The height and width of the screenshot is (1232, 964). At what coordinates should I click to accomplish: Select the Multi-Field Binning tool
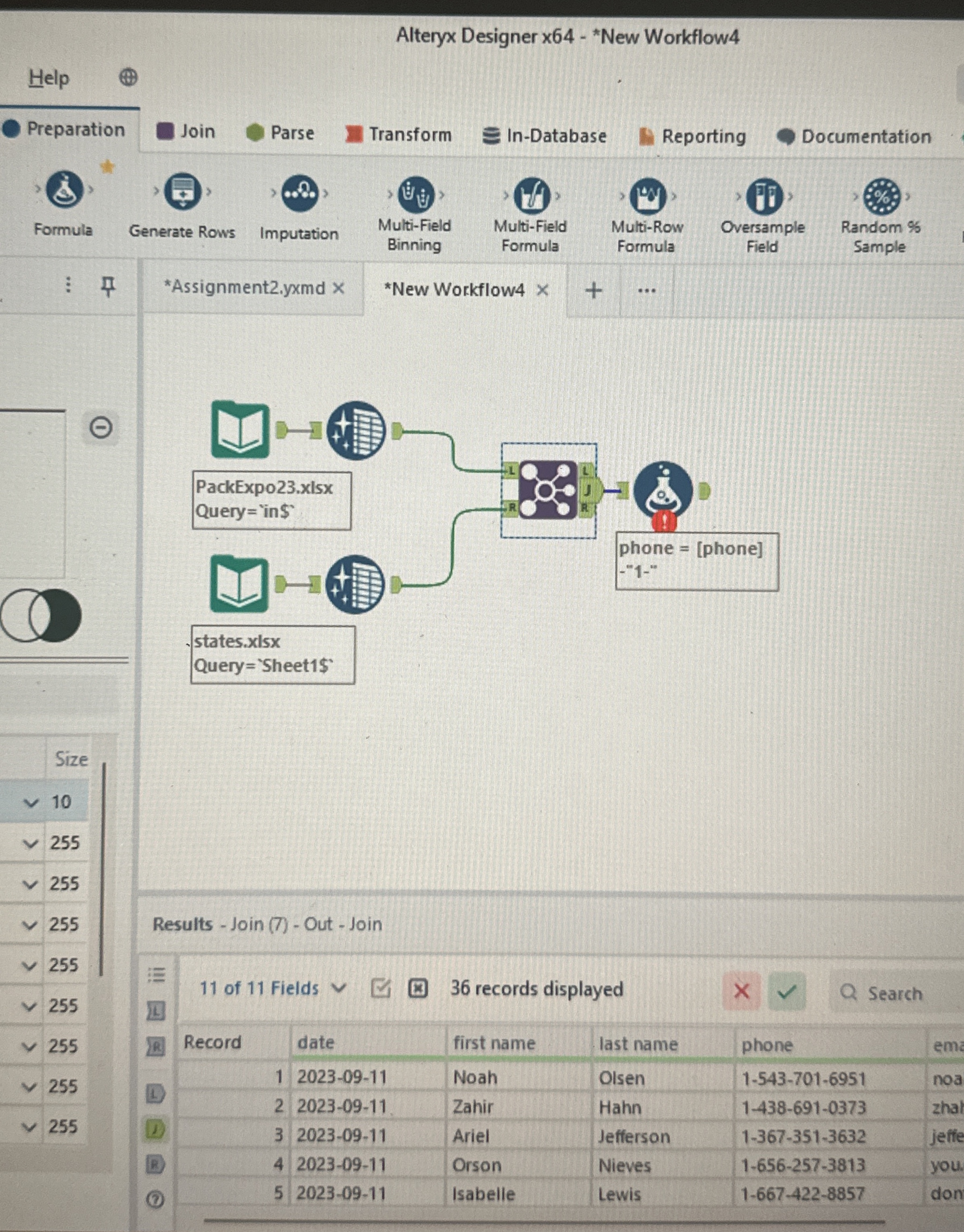[415, 195]
